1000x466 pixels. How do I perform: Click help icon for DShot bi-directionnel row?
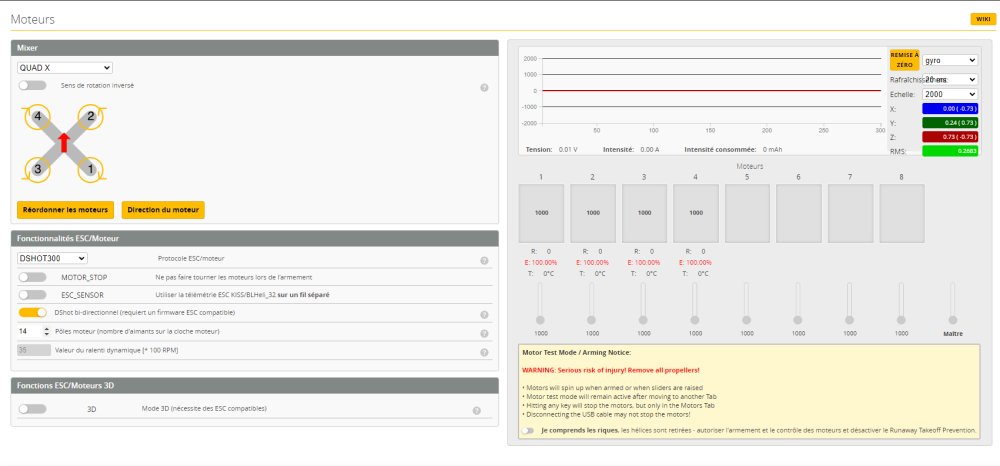coord(484,314)
